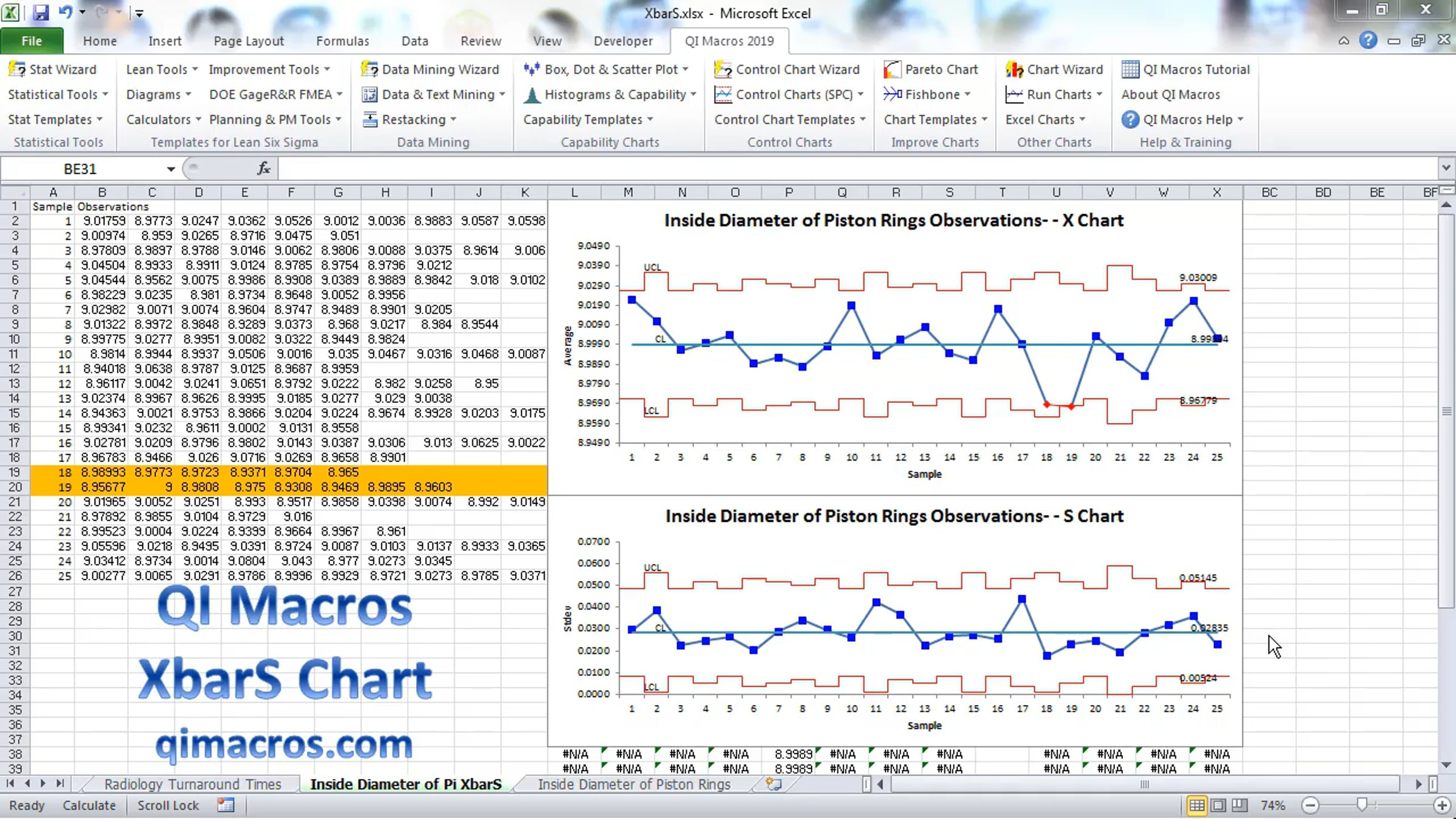Launch the Data Mining Wizard icon
The height and width of the screenshot is (819, 1456).
click(369, 70)
